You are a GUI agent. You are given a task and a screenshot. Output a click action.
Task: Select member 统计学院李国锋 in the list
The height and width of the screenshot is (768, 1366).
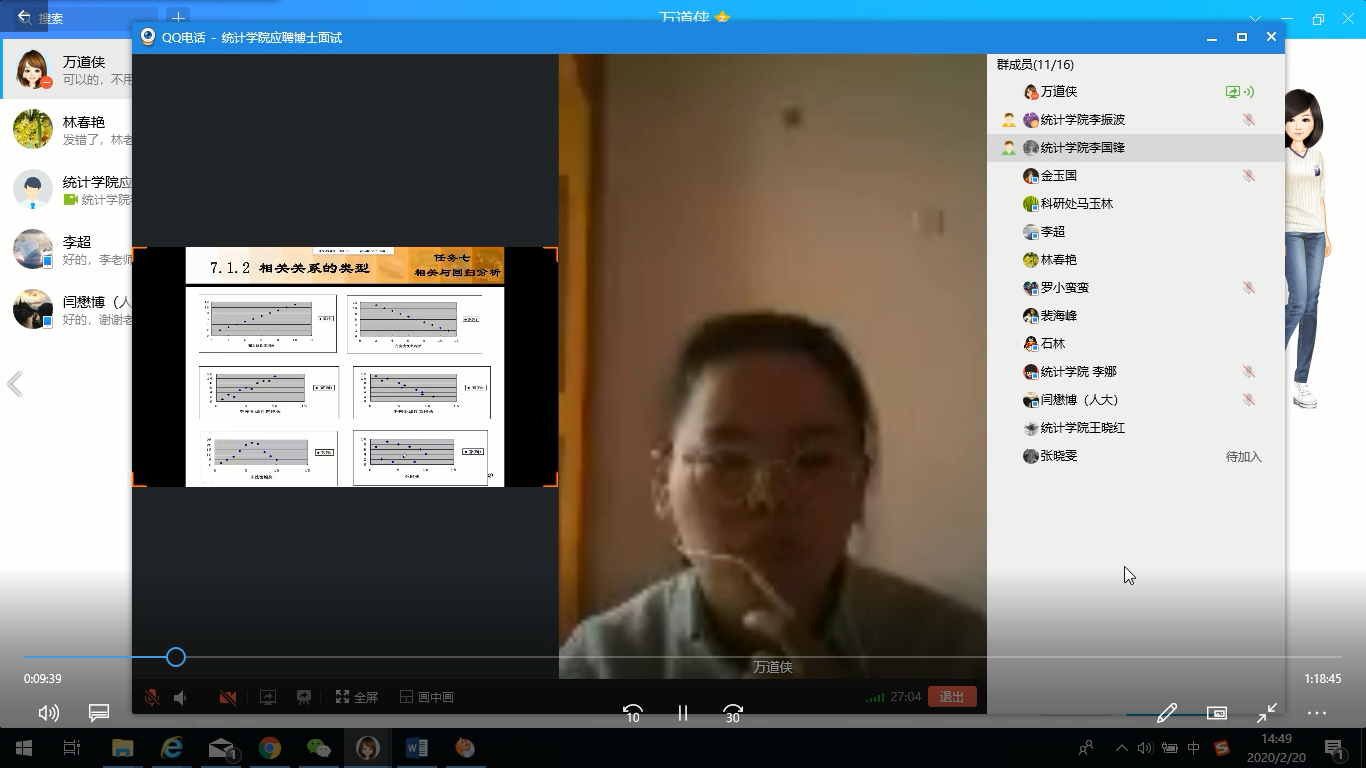pyautogui.click(x=1082, y=147)
